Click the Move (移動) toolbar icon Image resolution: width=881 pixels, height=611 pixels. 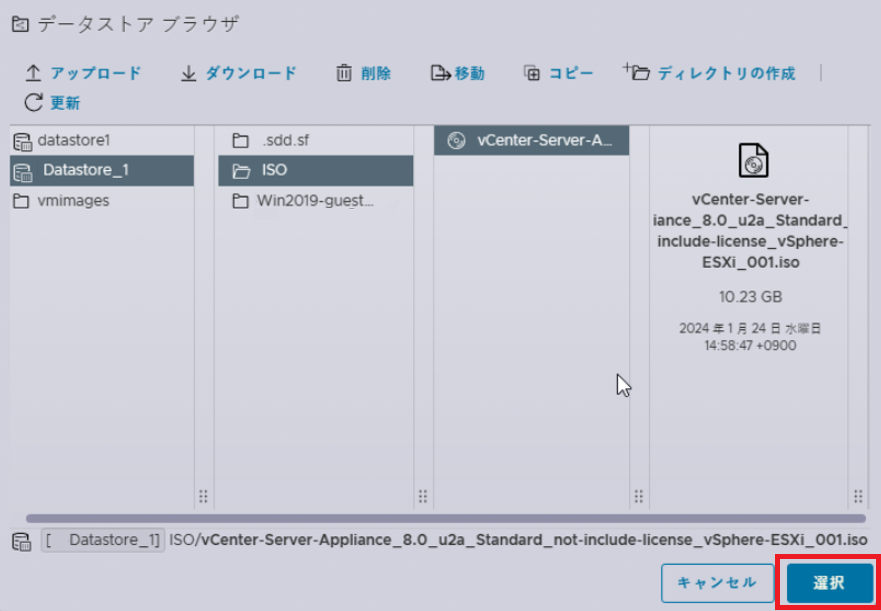[441, 74]
